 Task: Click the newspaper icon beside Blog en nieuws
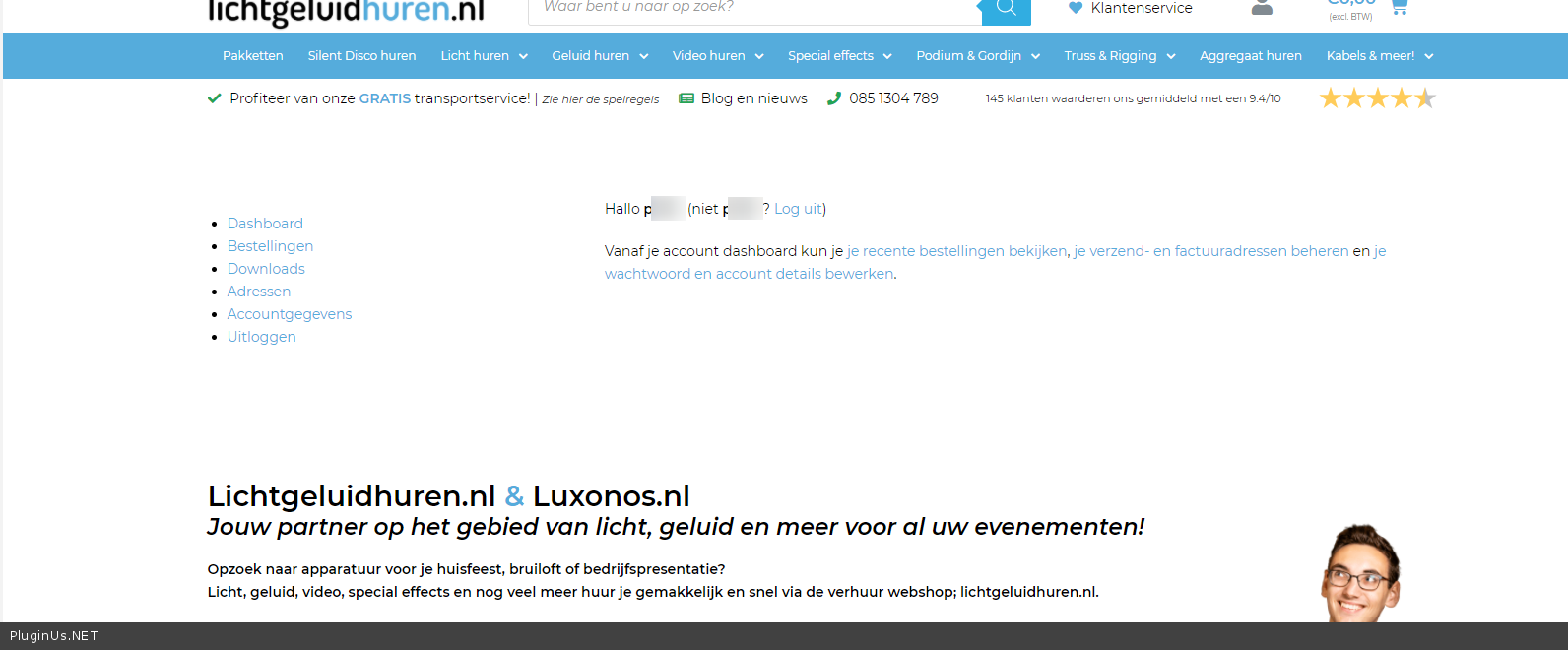686,98
